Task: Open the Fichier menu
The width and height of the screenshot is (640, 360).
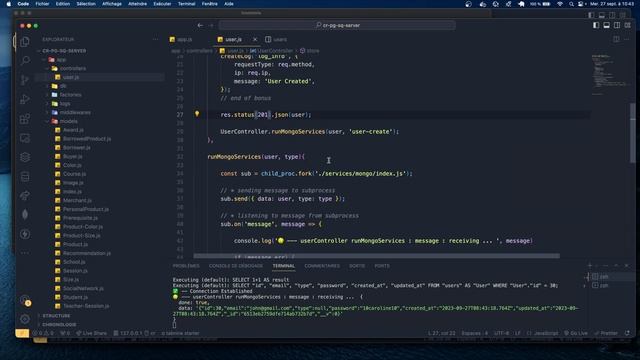Action: [42, 4]
